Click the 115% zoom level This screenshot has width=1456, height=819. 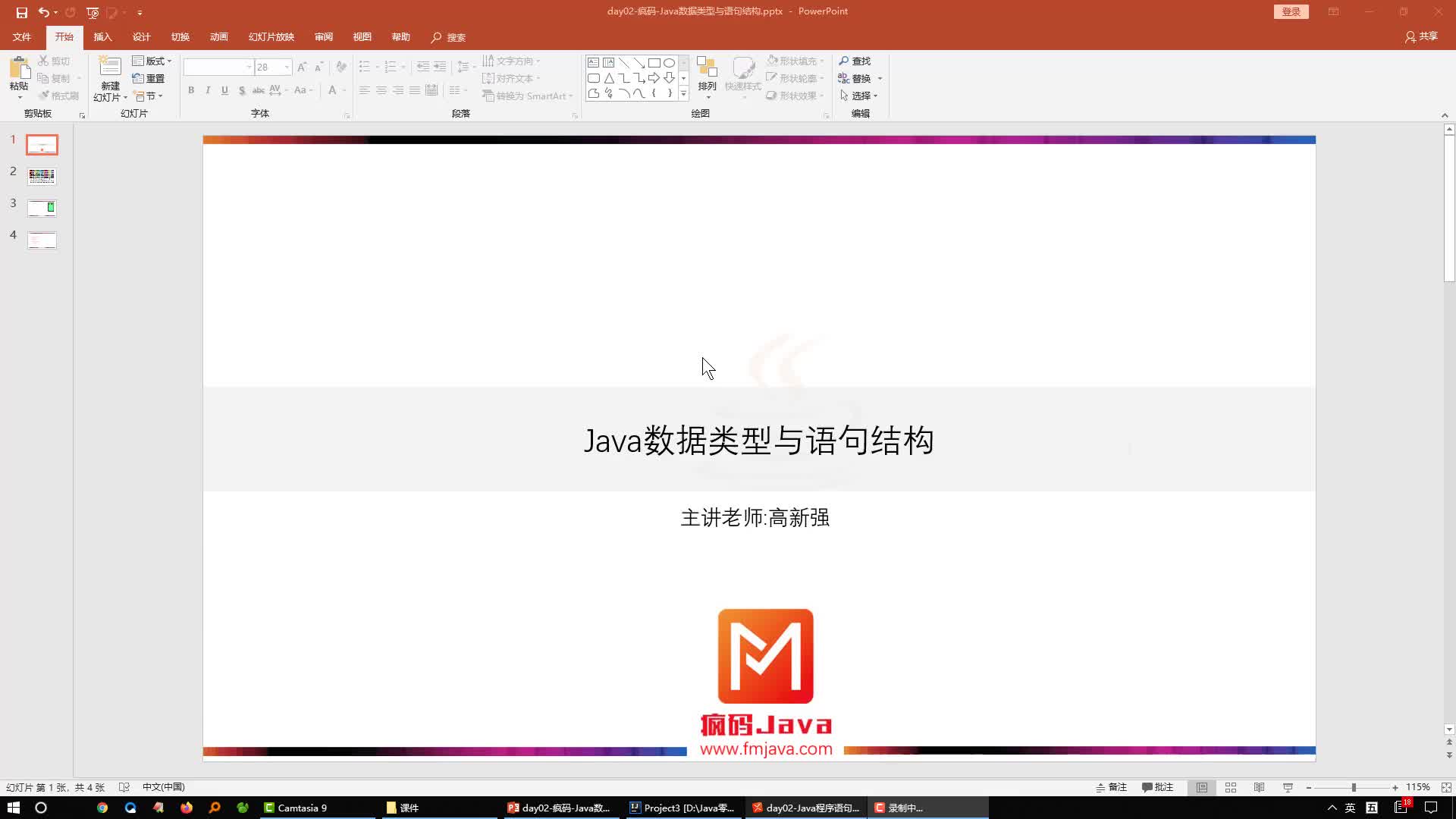click(1417, 787)
